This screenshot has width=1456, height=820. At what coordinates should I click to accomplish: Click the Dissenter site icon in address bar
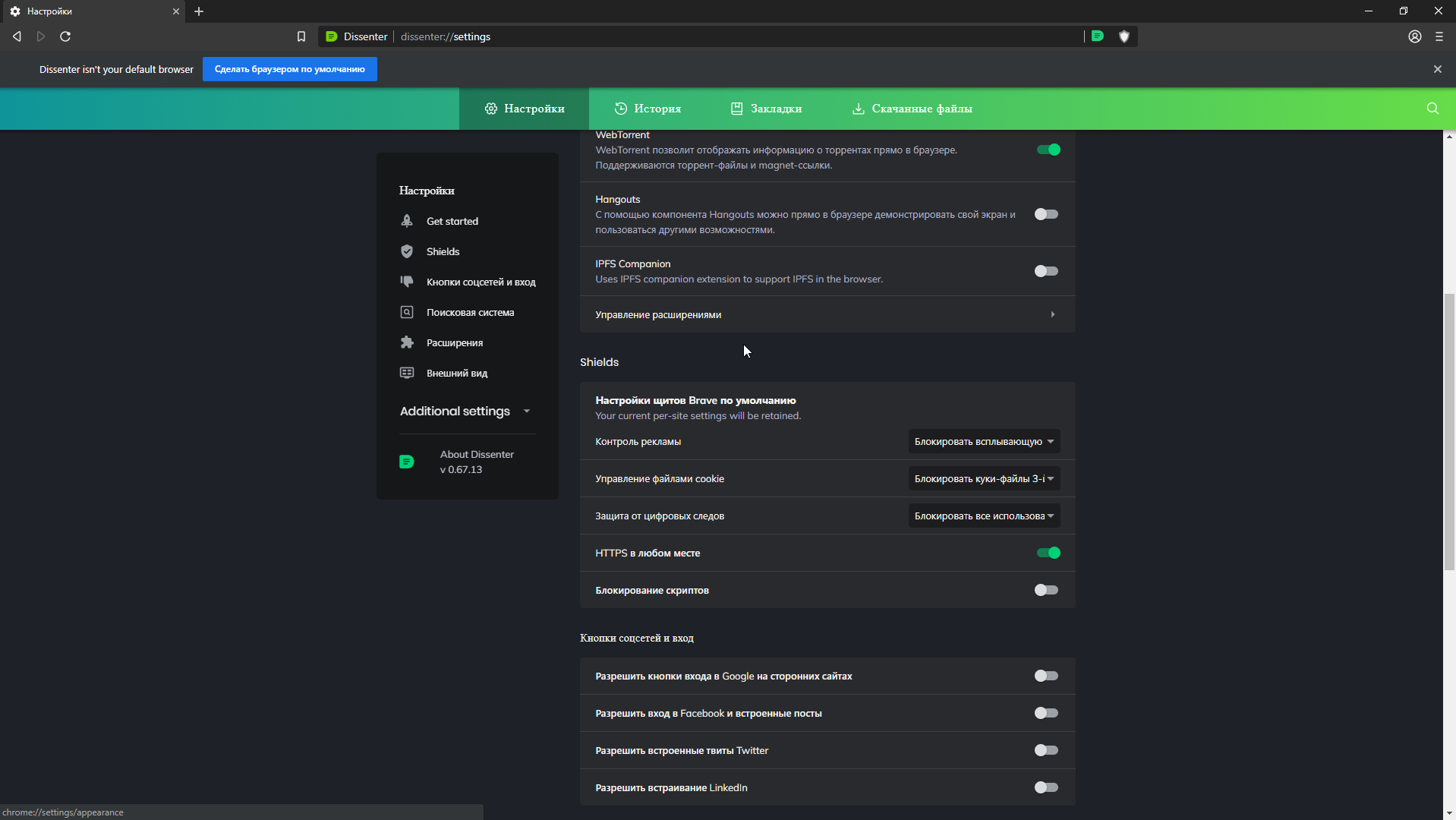click(332, 36)
